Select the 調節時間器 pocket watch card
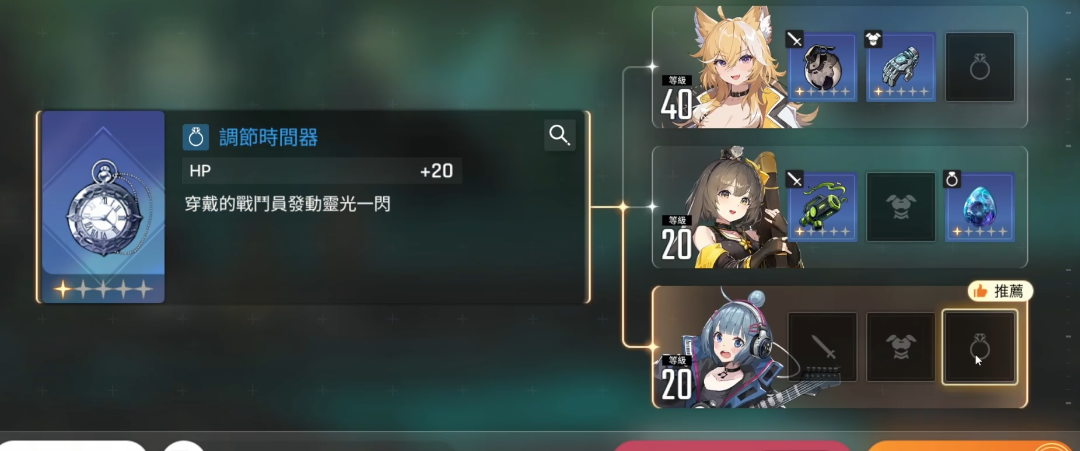1080x451 pixels. 103,207
